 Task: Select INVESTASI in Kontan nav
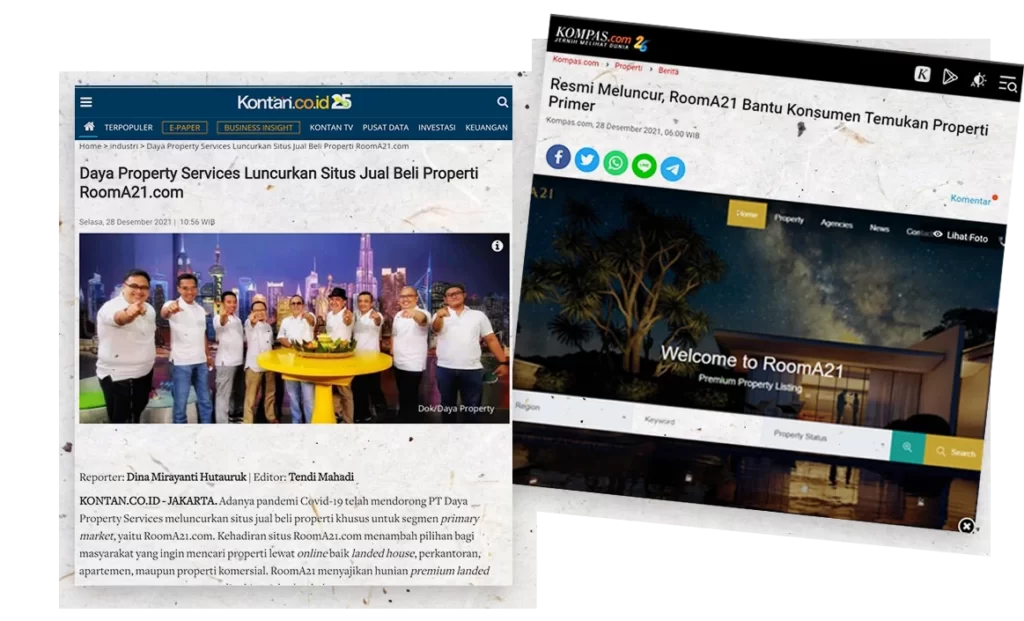(x=436, y=127)
